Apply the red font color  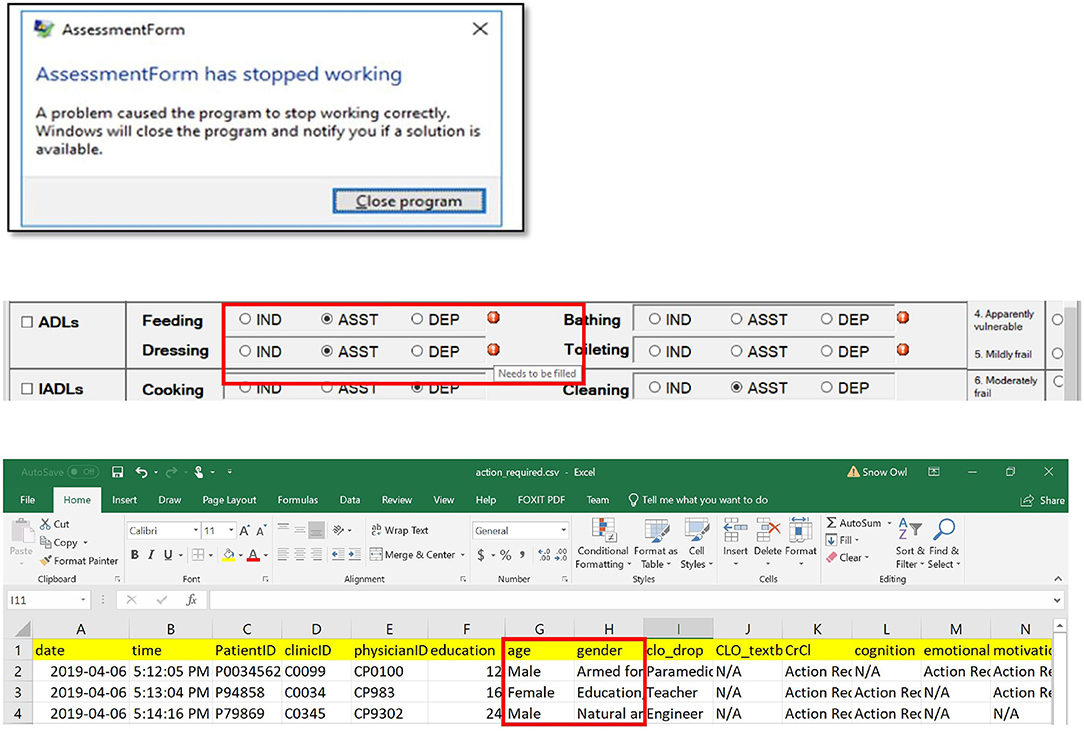254,555
